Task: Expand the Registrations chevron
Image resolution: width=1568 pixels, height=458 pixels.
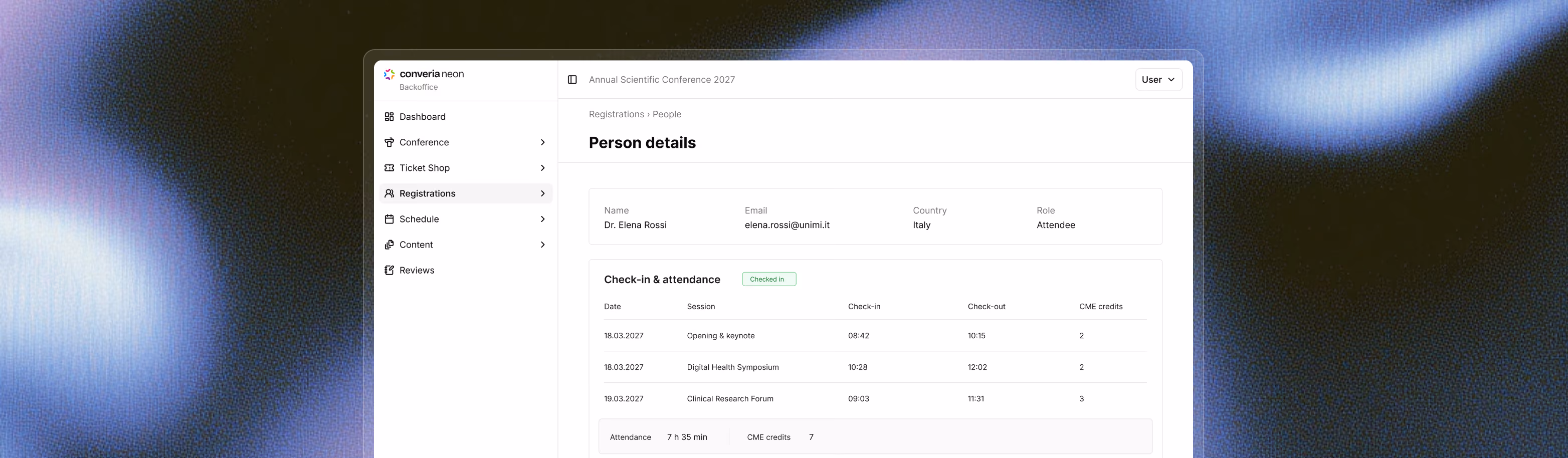Action: (542, 193)
